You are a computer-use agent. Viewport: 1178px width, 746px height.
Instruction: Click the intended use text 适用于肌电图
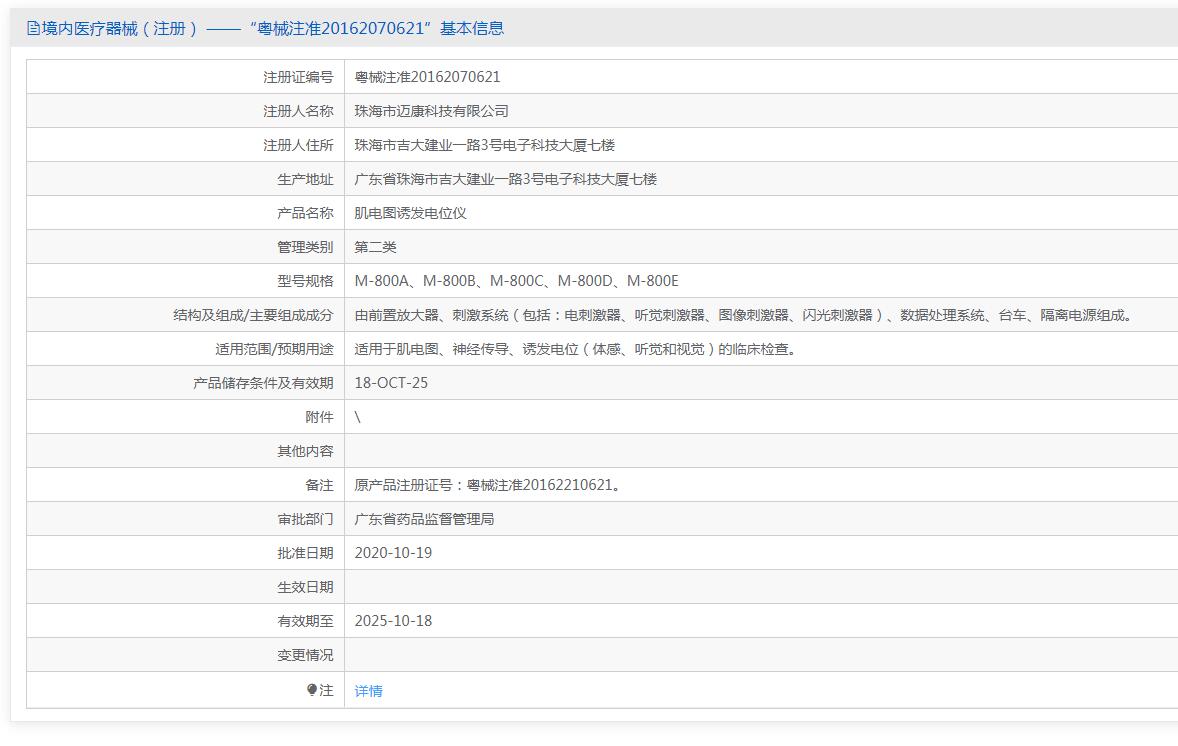(x=577, y=349)
